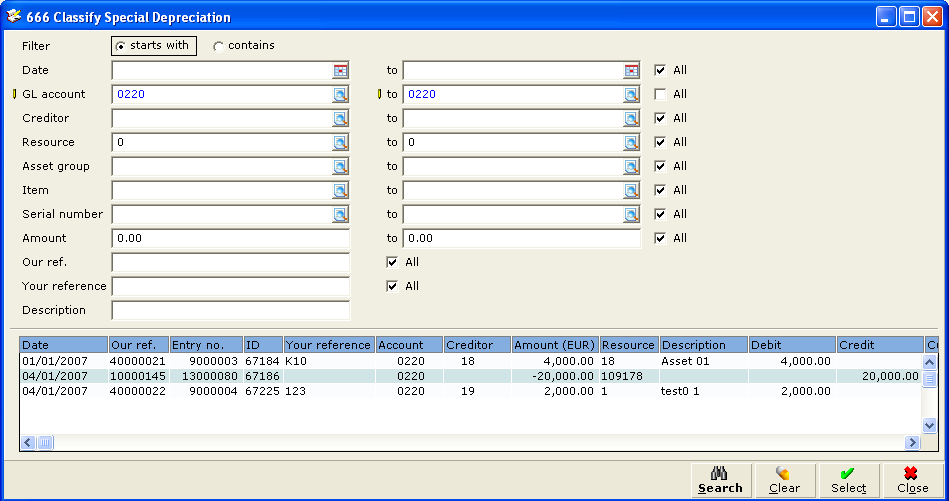Open calendar picker for Date to field
949x501 pixels.
pyautogui.click(x=631, y=71)
